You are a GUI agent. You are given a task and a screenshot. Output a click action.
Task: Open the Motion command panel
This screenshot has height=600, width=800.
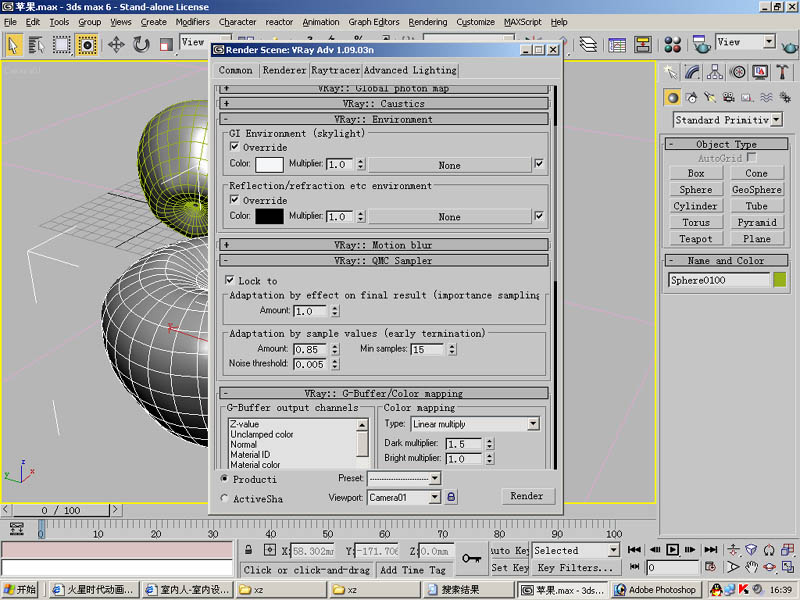[x=738, y=72]
